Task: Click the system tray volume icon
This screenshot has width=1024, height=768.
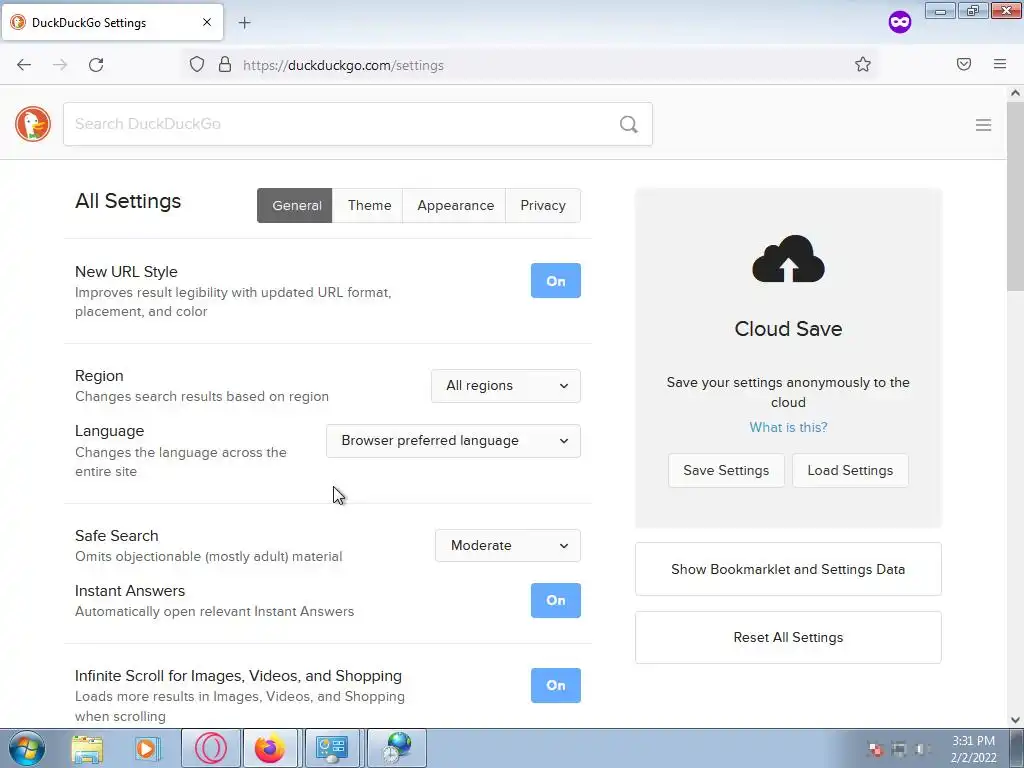Action: pyautogui.click(x=921, y=749)
